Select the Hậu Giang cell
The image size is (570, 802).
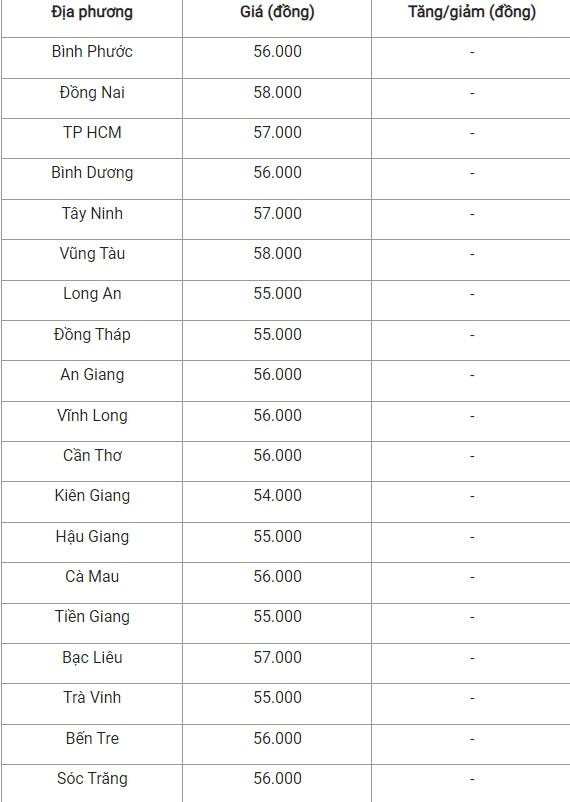92,537
